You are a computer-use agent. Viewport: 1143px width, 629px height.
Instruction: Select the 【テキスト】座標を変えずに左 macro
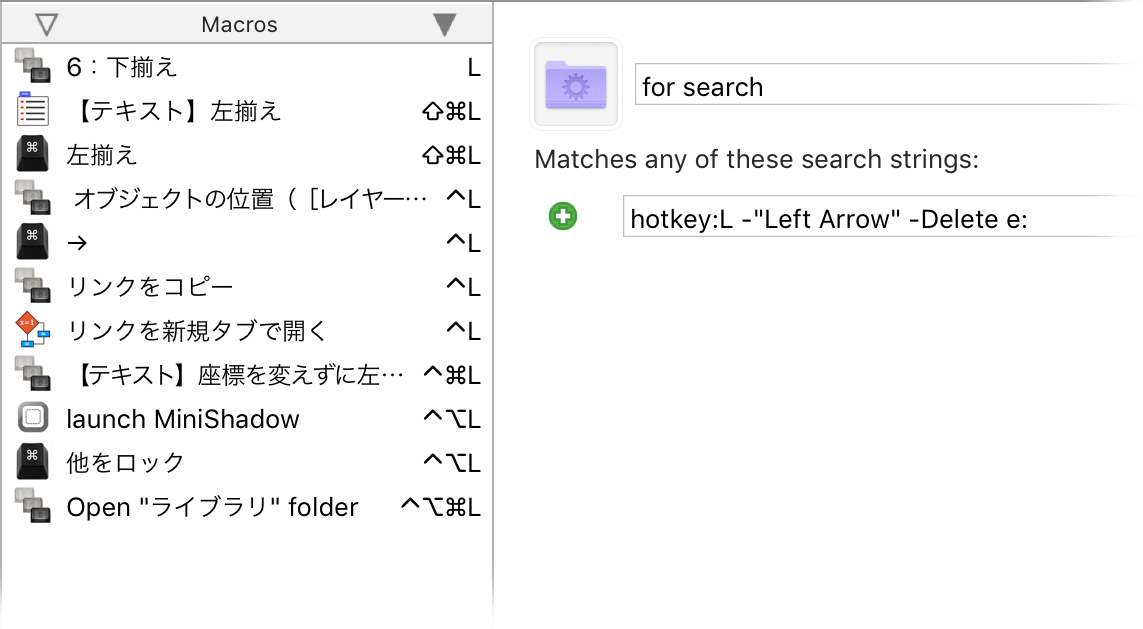(x=248, y=375)
